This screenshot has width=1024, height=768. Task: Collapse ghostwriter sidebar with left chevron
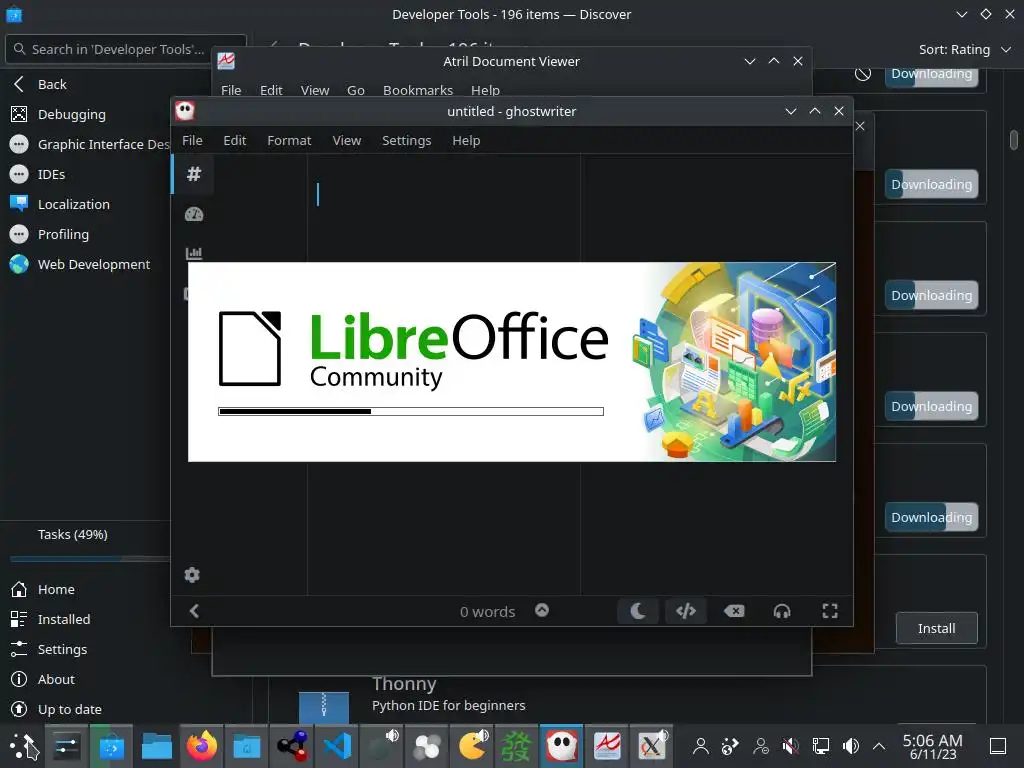pos(194,611)
